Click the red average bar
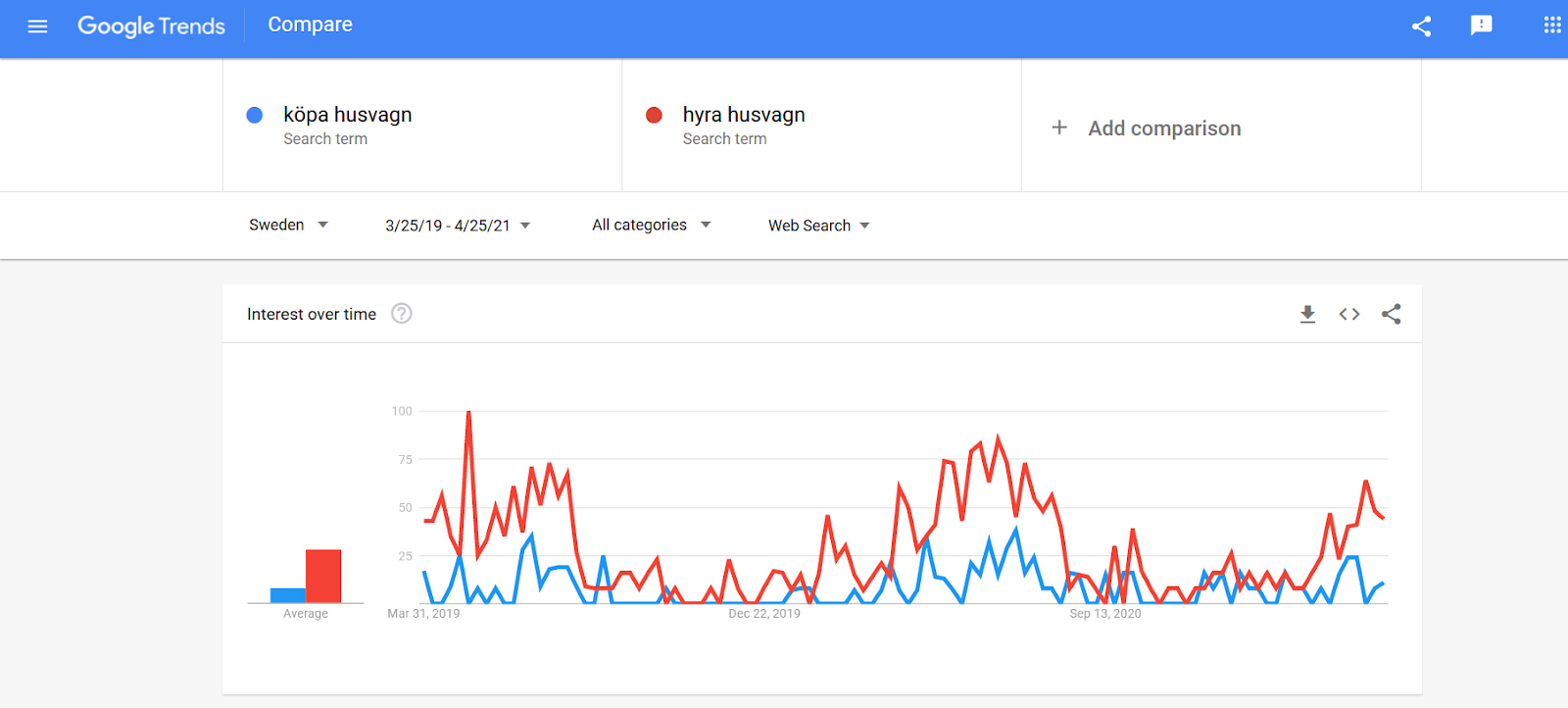The image size is (1568, 708). (323, 577)
